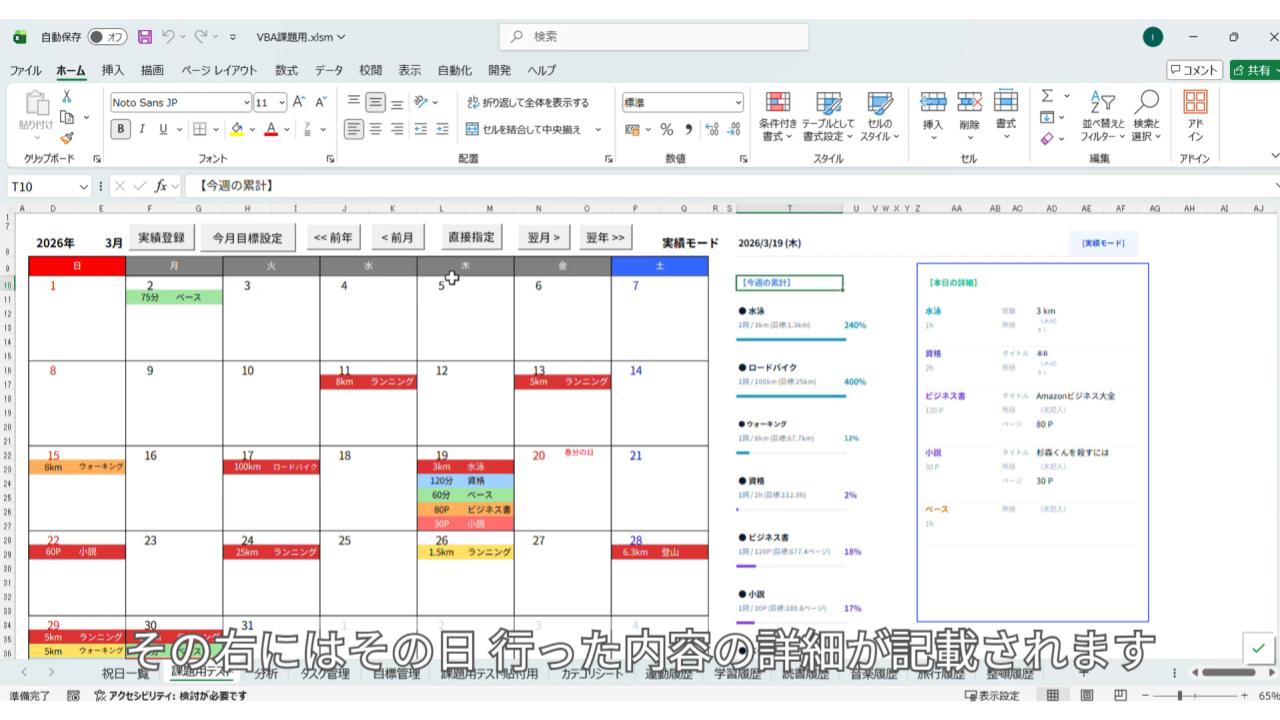Toggle wrap text option
The width and height of the screenshot is (1280, 720).
click(x=528, y=102)
